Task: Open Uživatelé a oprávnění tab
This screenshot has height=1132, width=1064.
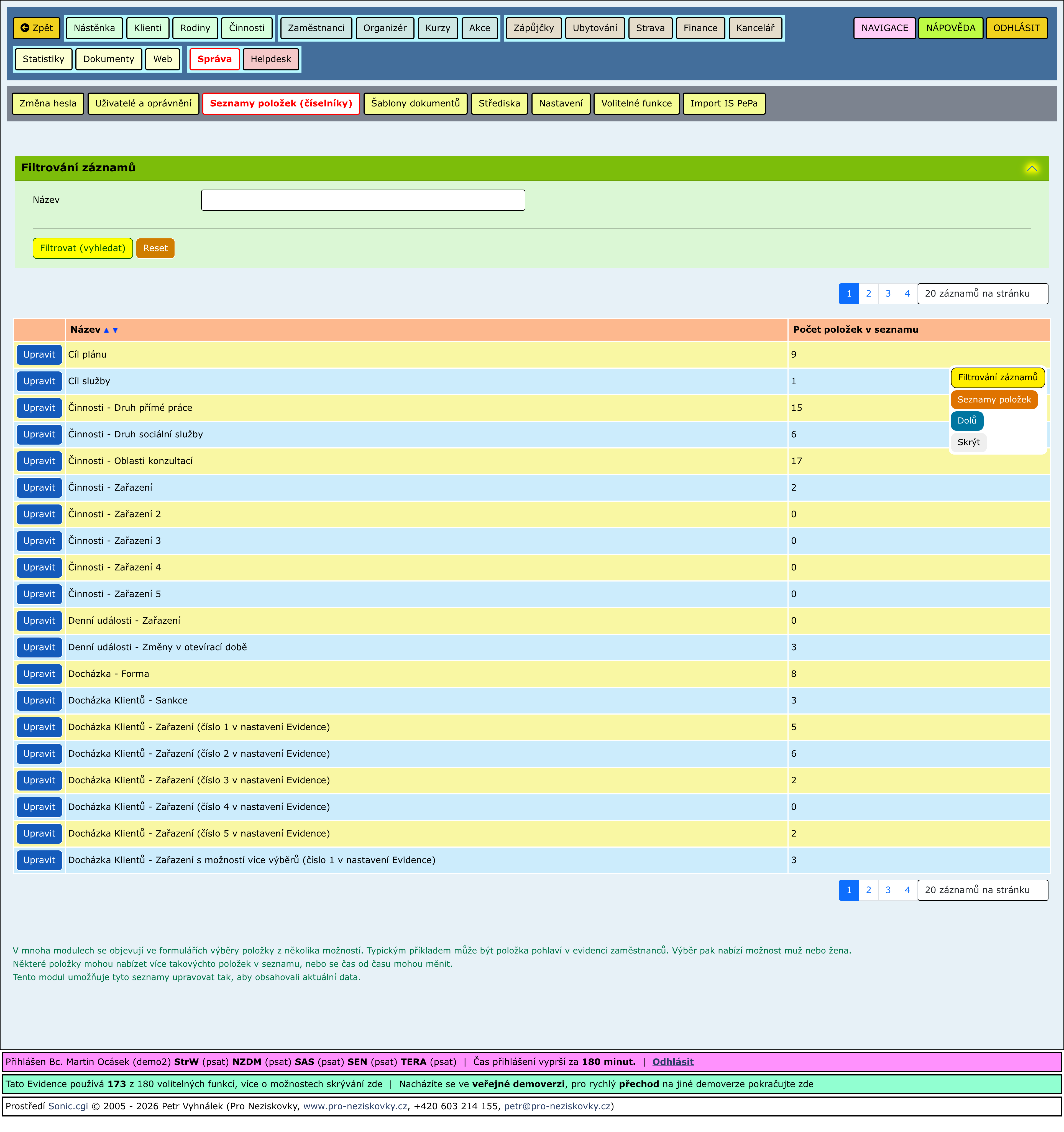Action: pyautogui.click(x=143, y=104)
